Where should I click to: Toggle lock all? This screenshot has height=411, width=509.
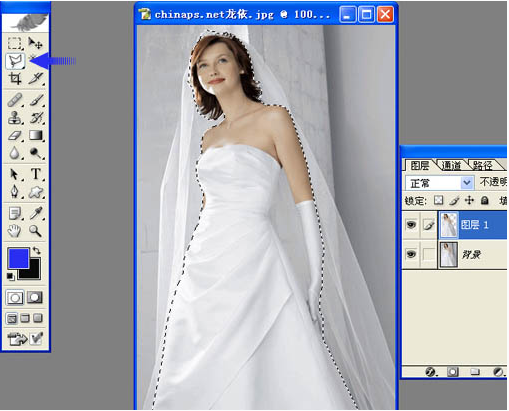[485, 200]
